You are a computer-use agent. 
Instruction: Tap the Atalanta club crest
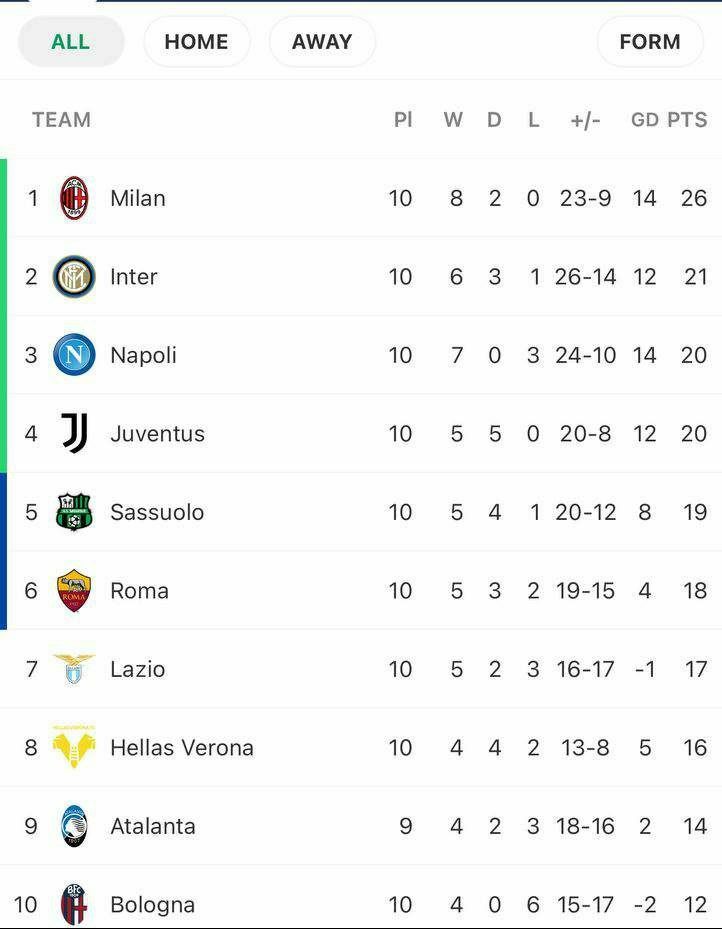coord(74,826)
